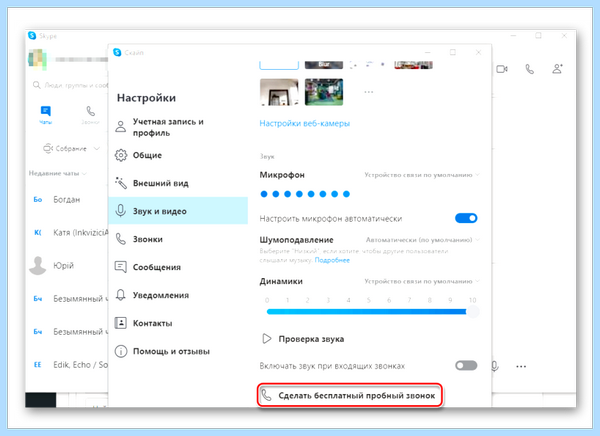Click search field Люди, группы in Skype window
This screenshot has height=436, width=600.
(70, 85)
